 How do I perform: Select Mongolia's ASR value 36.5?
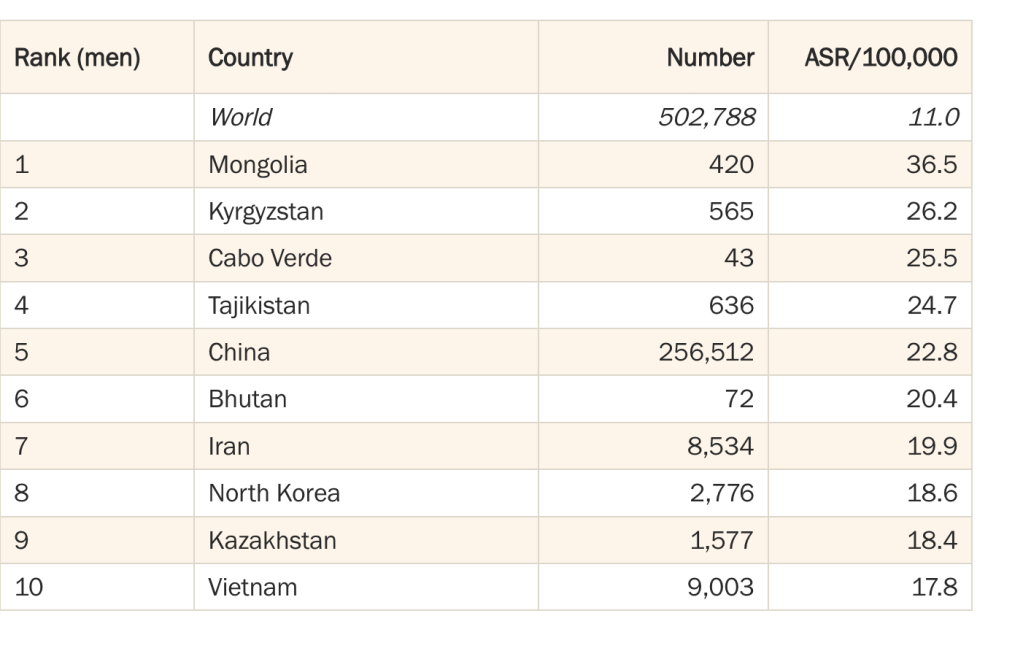[932, 165]
